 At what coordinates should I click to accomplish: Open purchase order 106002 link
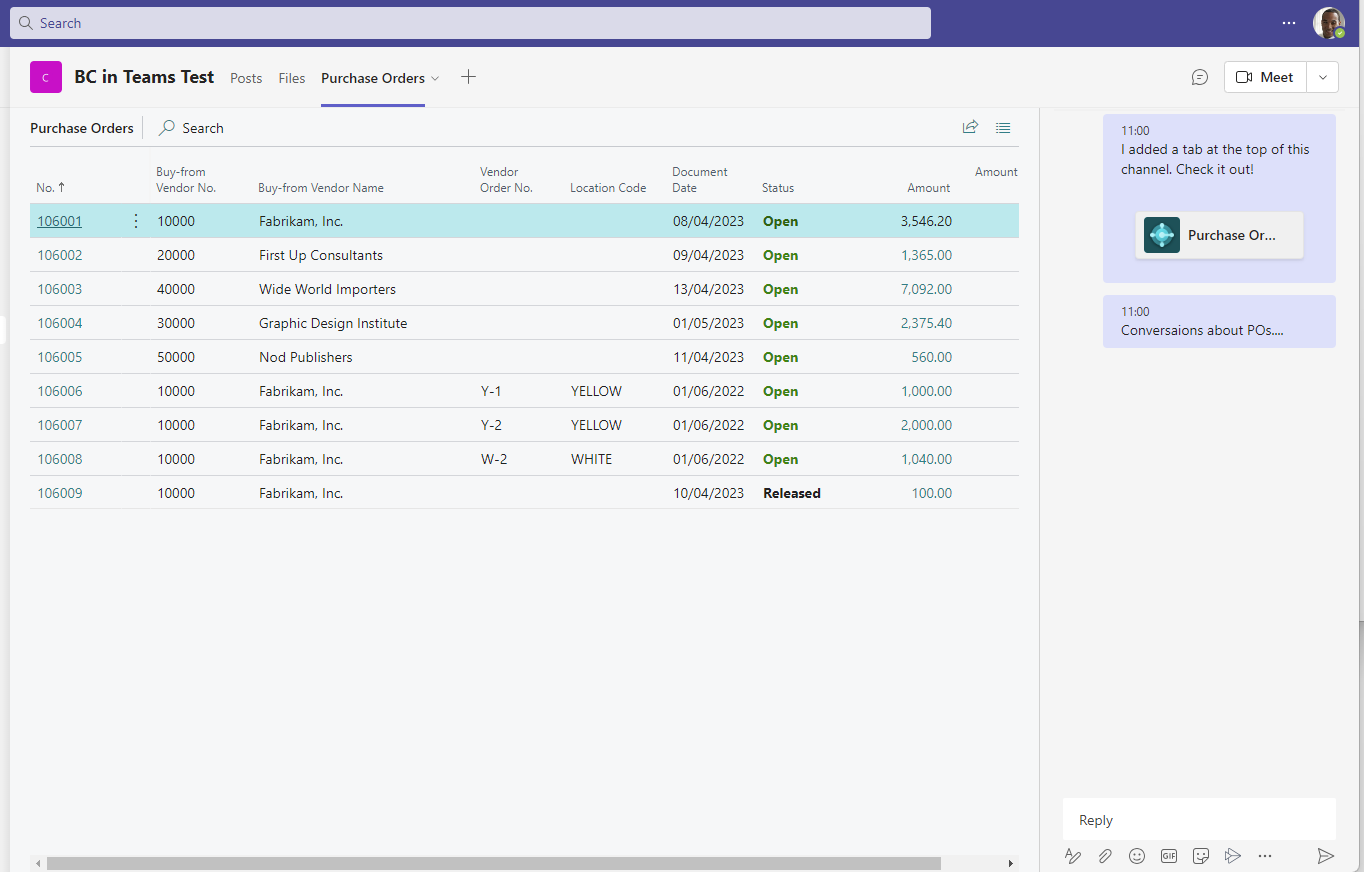coord(60,255)
